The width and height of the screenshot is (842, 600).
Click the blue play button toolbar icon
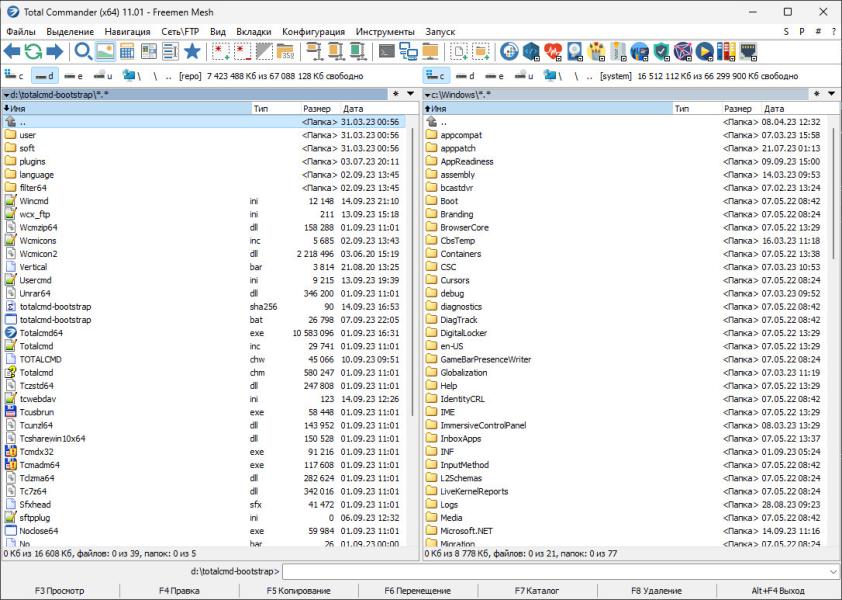coord(705,52)
